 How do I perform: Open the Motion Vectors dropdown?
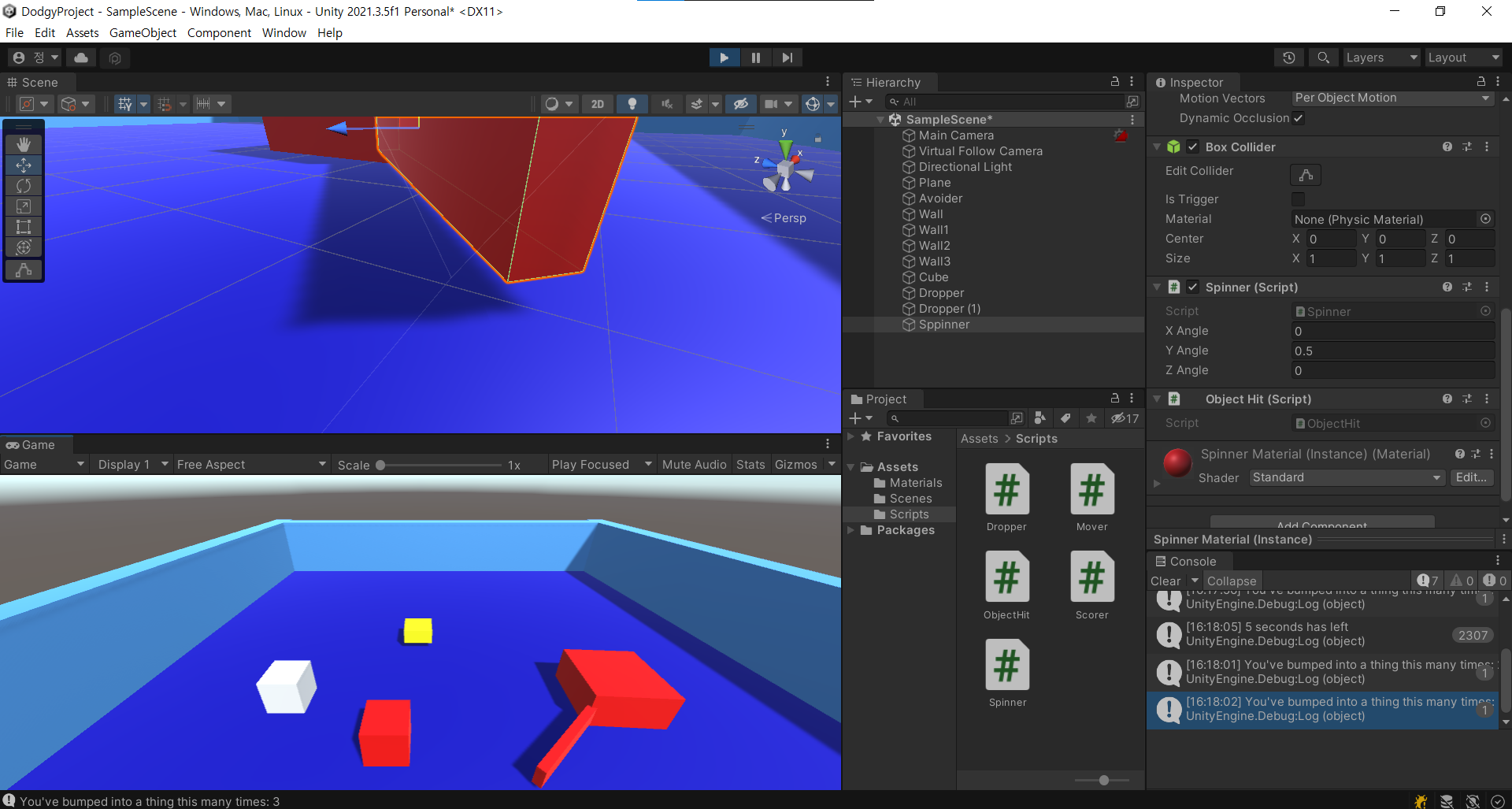pyautogui.click(x=1392, y=98)
